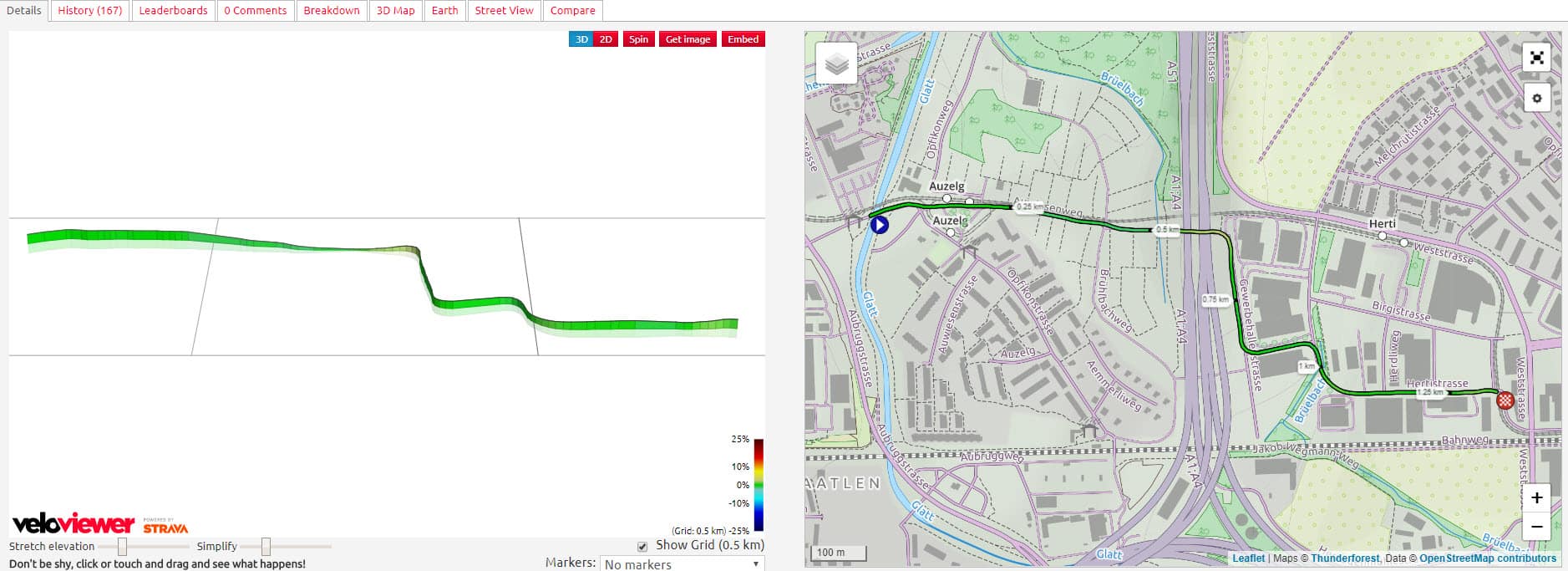Switch to the Leaderboards tab

click(x=173, y=11)
